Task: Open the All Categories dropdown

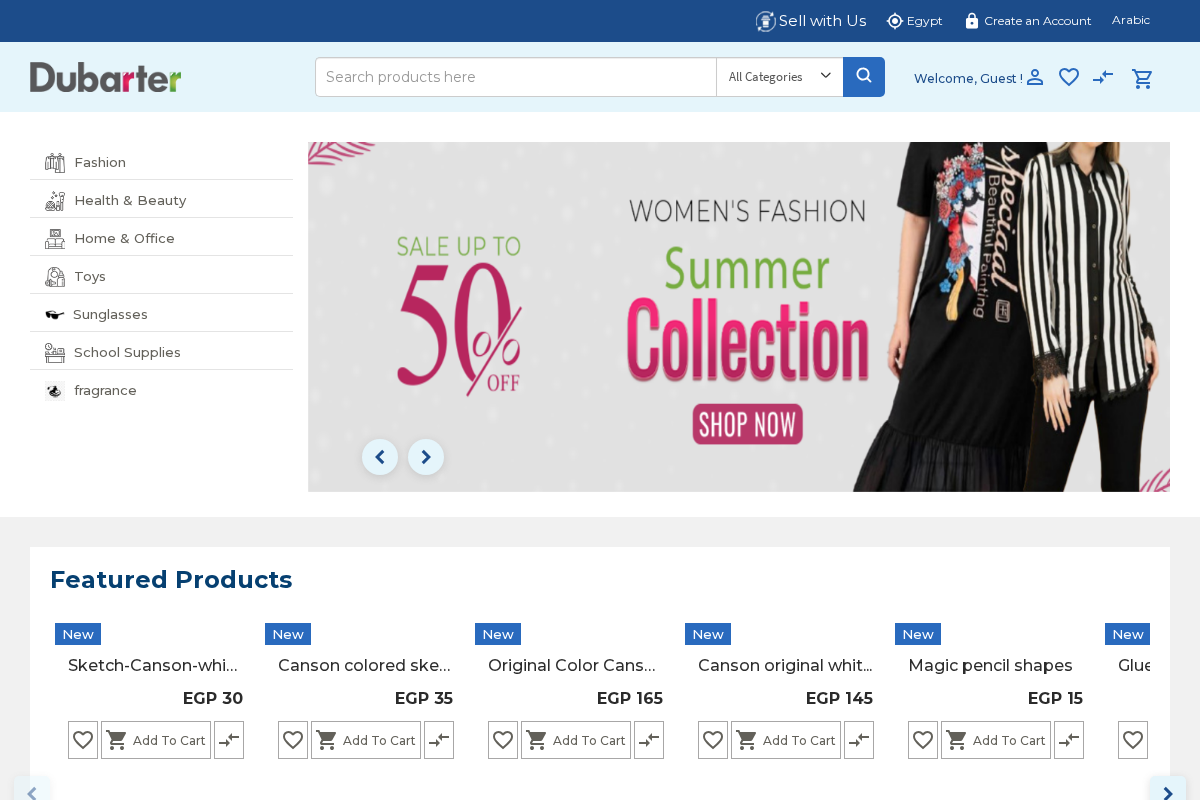Action: pos(779,77)
